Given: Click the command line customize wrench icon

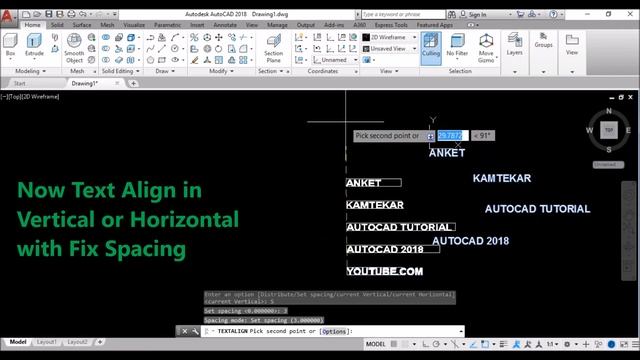Looking at the screenshot, I should coord(195,331).
